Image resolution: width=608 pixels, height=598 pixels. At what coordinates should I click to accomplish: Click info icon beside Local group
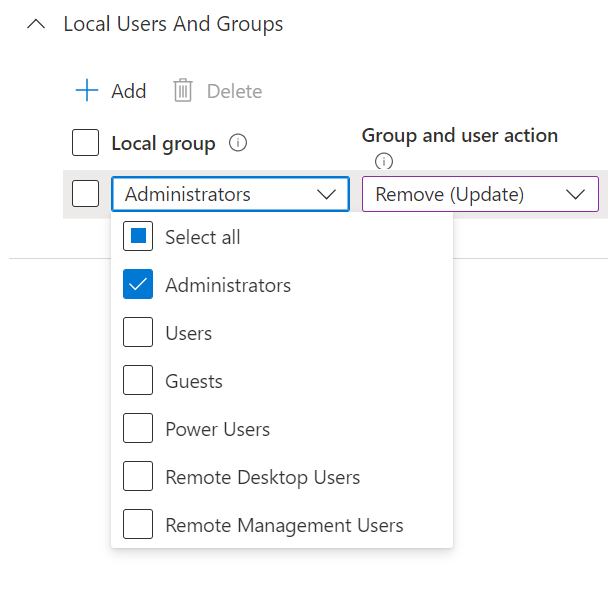[238, 143]
